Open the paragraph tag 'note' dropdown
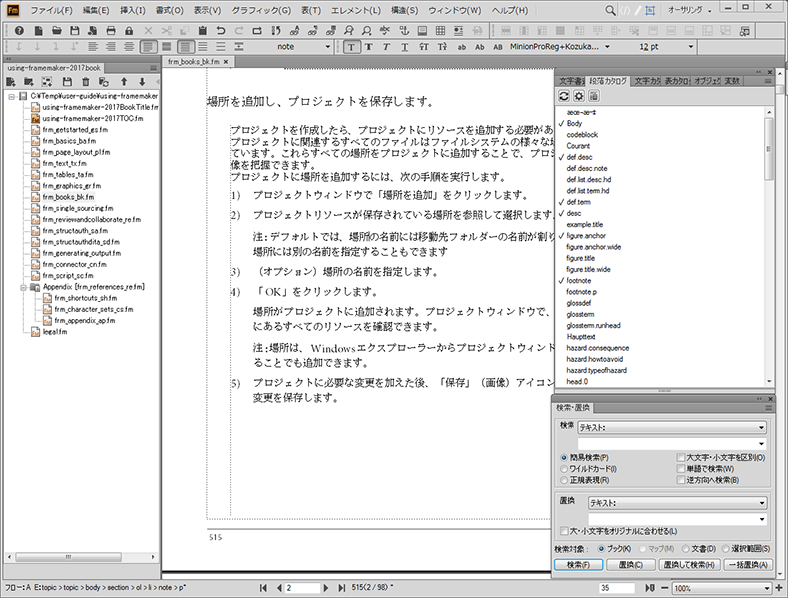This screenshot has width=788, height=598. (328, 47)
